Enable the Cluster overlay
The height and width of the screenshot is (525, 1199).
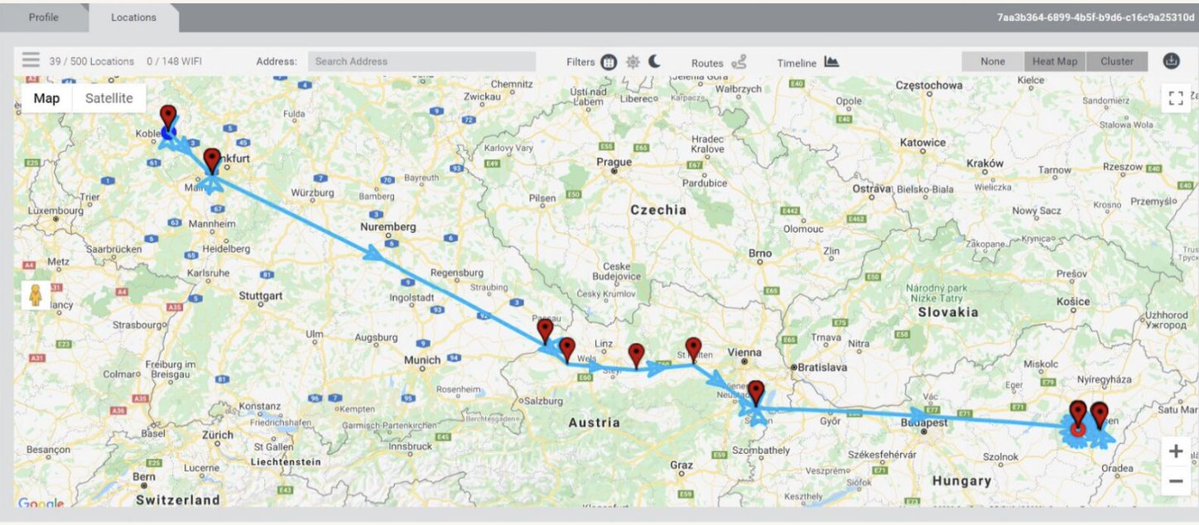[x=1116, y=62]
